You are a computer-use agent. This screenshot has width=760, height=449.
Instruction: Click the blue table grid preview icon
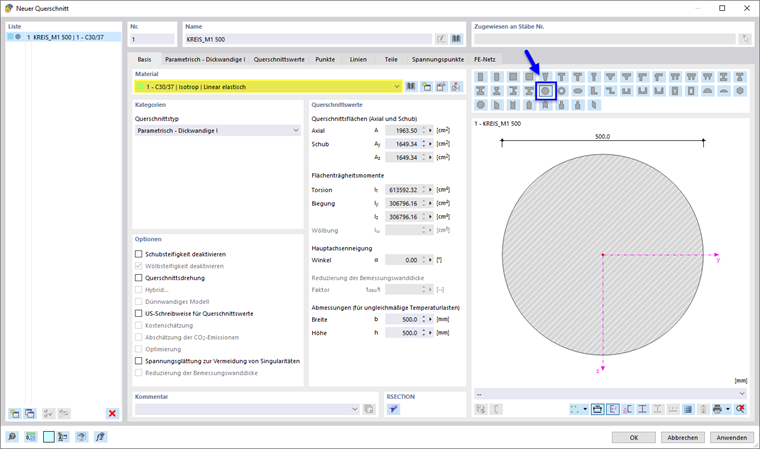point(687,409)
